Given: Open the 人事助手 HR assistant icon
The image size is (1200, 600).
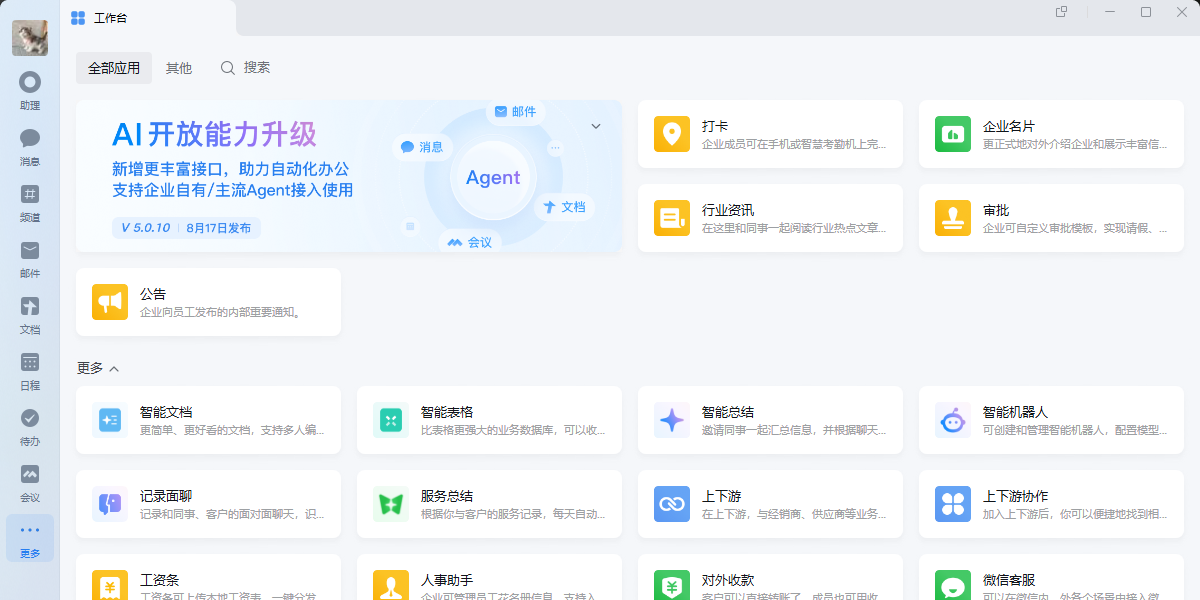Looking at the screenshot, I should pos(391,585).
